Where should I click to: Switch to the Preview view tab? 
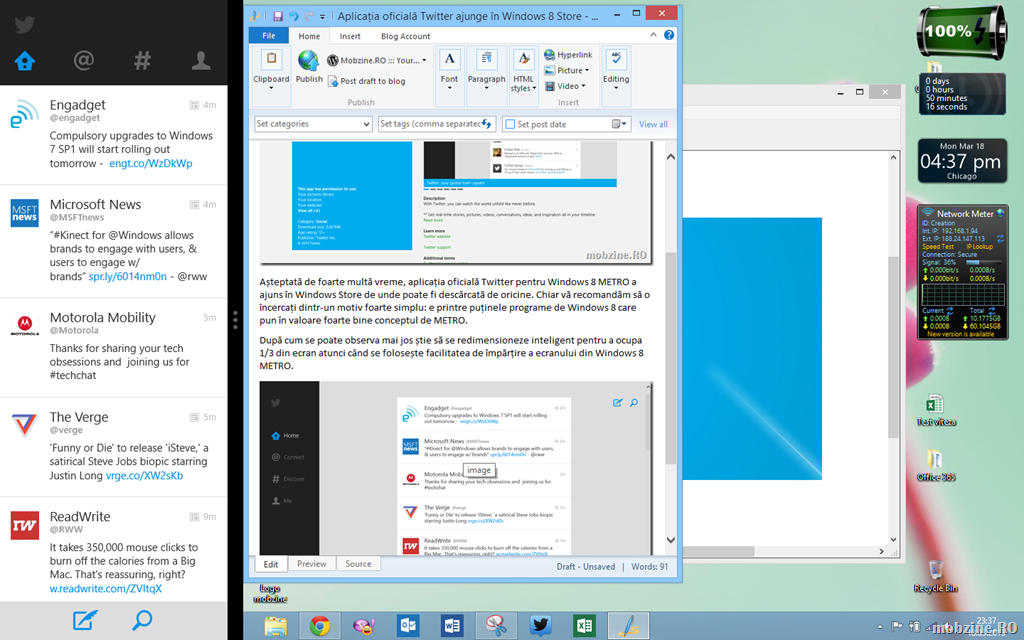click(x=312, y=564)
